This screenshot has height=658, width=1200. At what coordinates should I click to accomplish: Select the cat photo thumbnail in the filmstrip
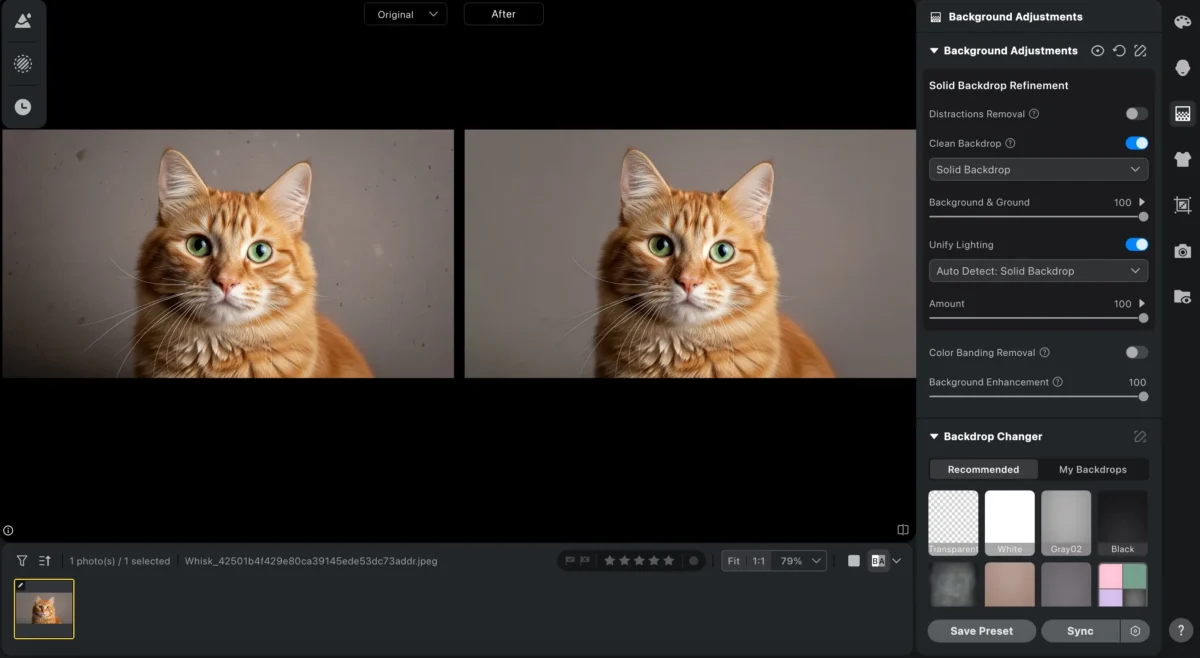(45, 608)
